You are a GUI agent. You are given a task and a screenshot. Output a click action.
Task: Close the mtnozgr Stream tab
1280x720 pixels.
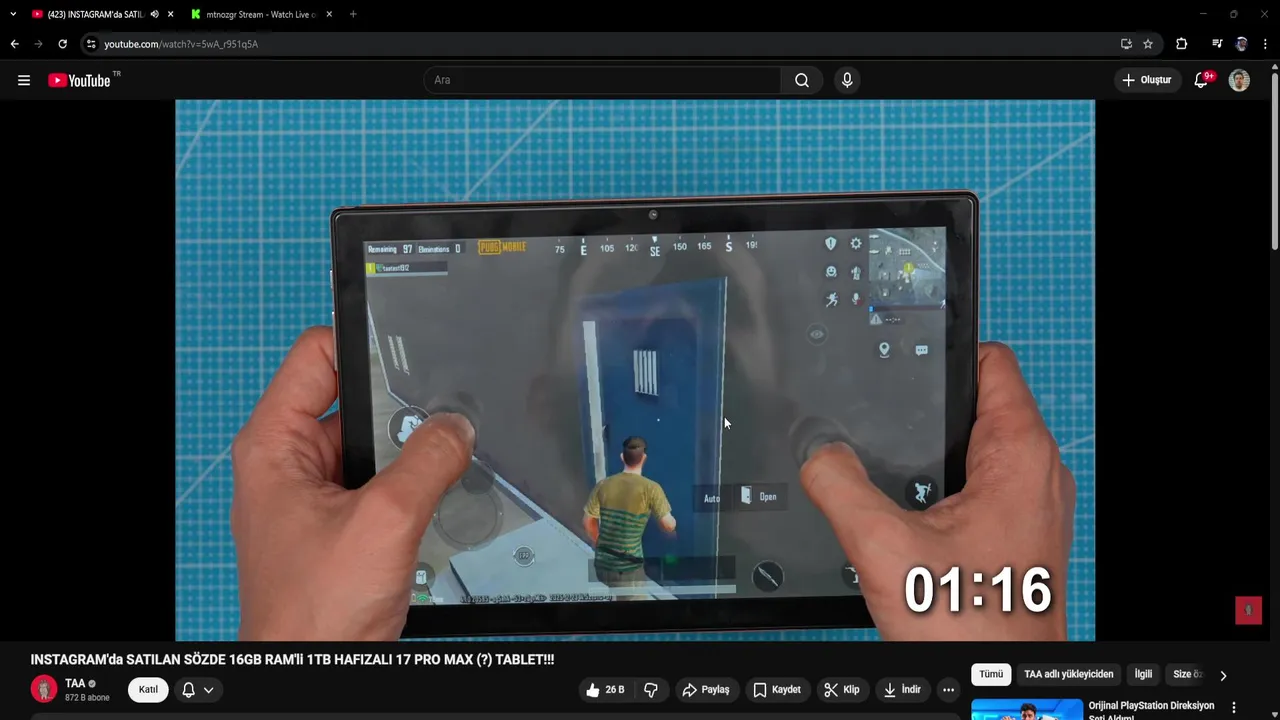329,14
